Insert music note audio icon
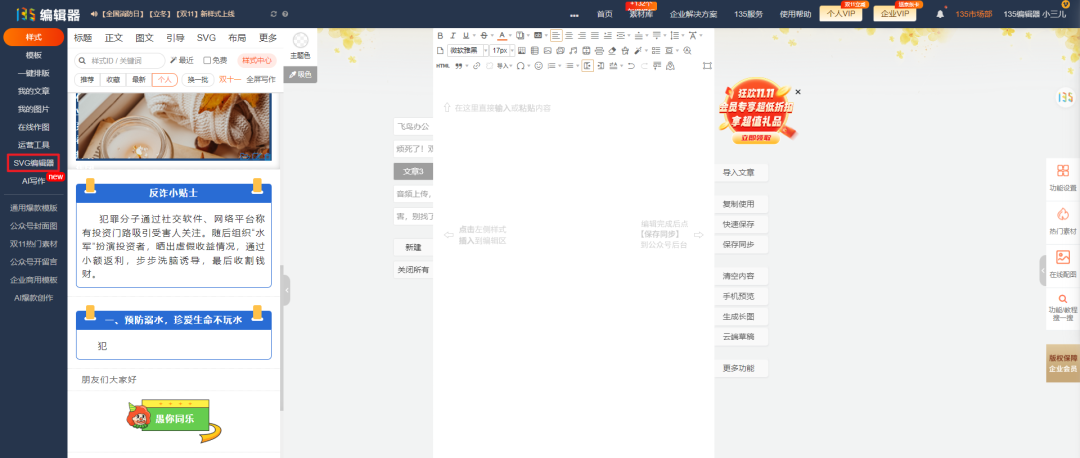Screen dimensions: 1080x458 pos(573,50)
